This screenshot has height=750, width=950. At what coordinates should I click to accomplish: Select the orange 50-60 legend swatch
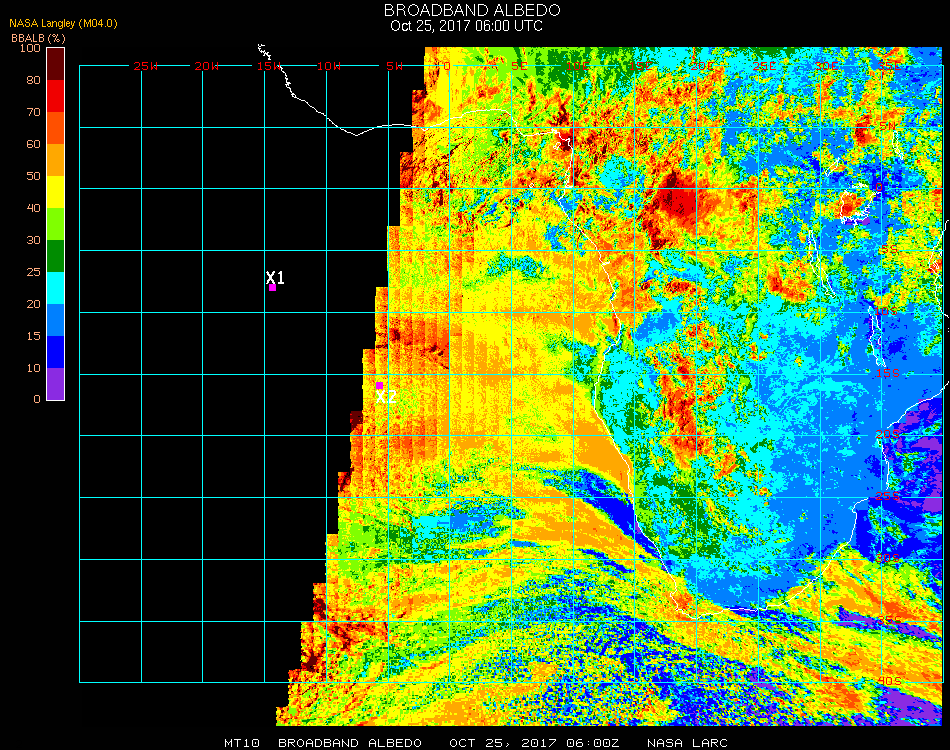tap(56, 160)
